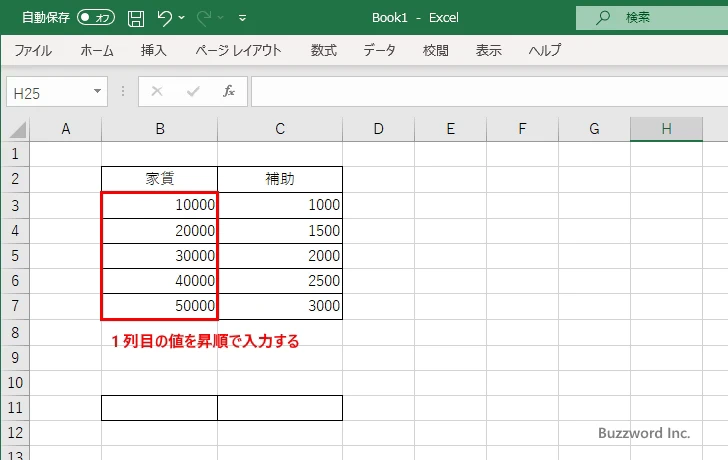Click the search magnifier icon
The width and height of the screenshot is (728, 460).
[603, 18]
